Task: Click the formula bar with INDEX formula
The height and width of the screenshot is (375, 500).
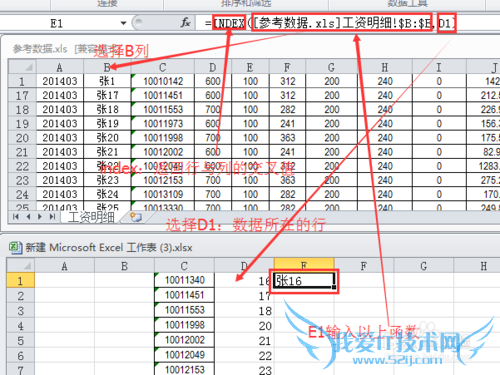Action: 347,23
